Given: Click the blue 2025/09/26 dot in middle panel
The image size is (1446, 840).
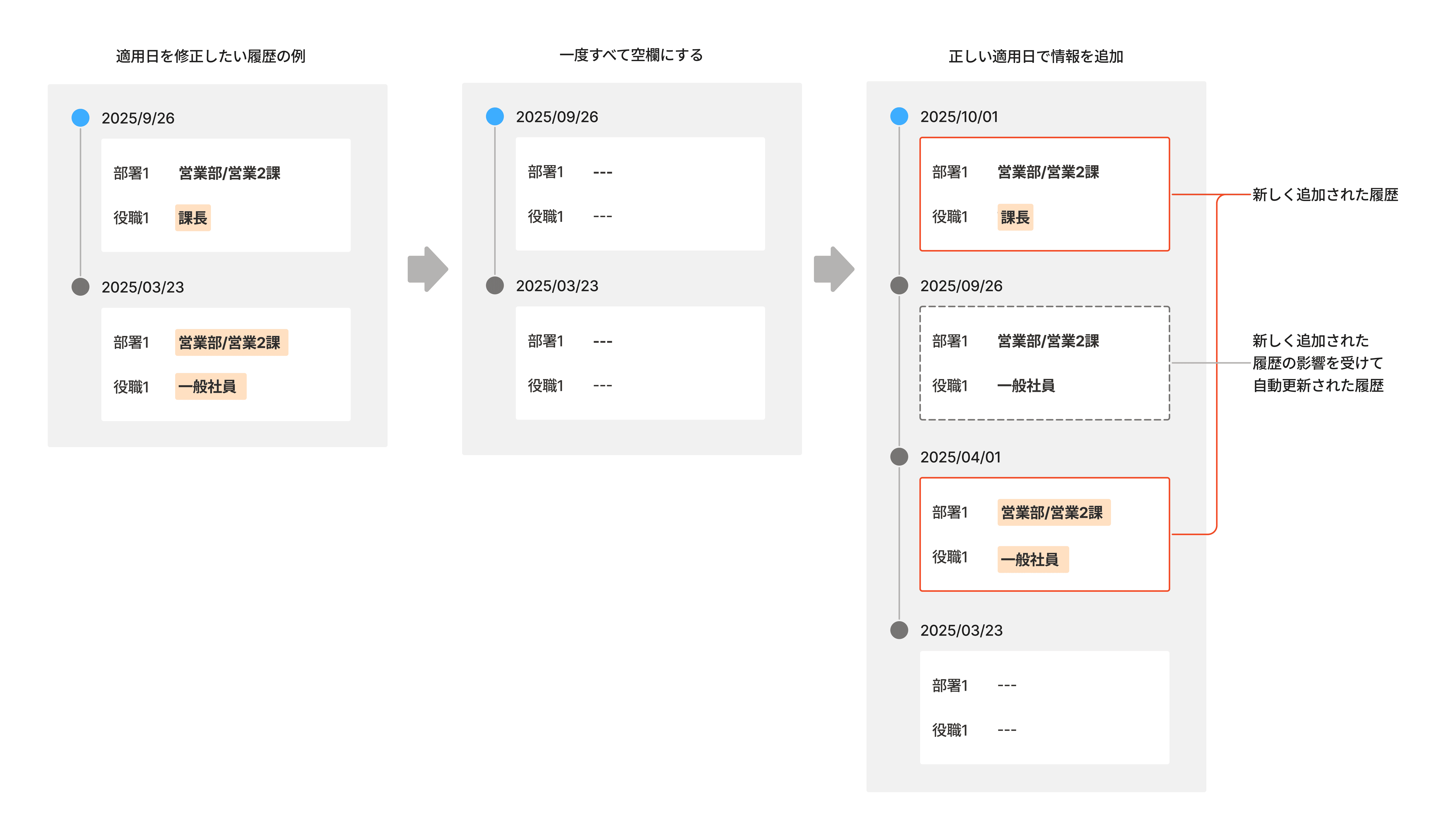Looking at the screenshot, I should click(495, 116).
